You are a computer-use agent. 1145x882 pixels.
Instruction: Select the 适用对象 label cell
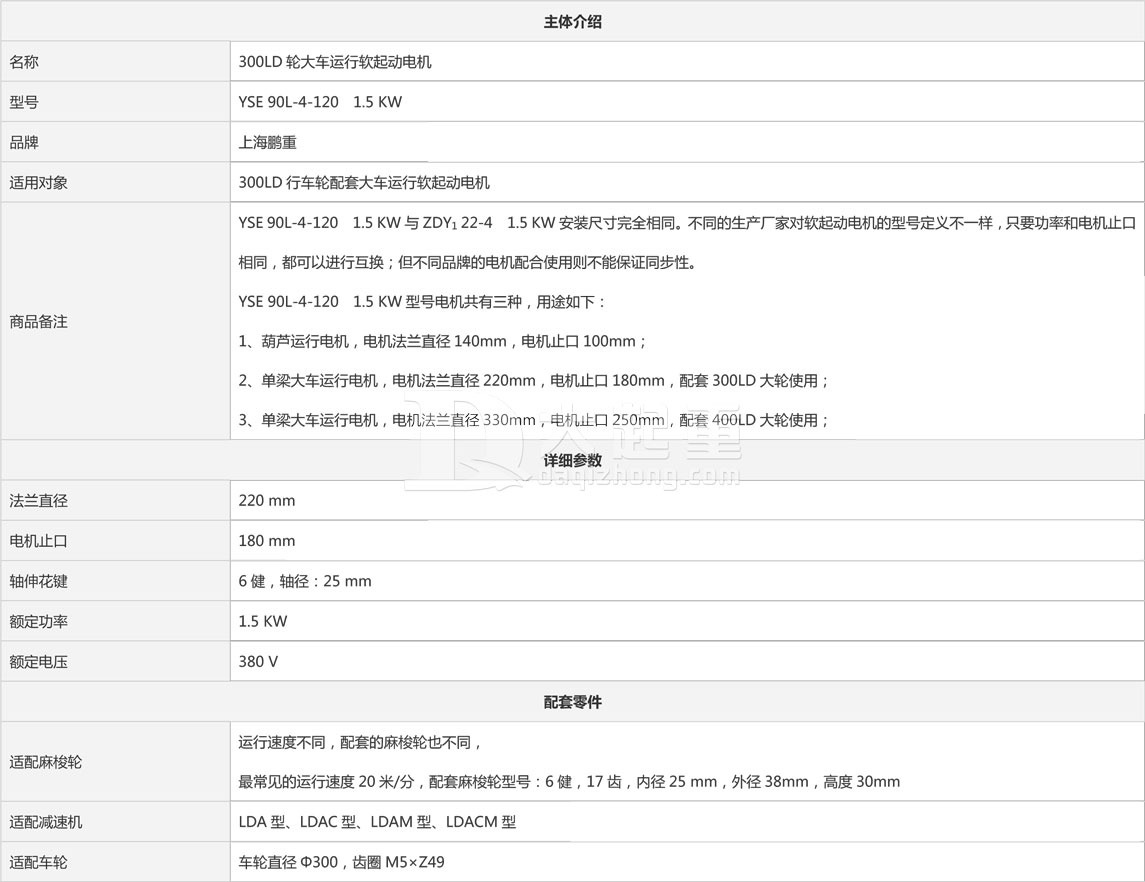[115, 182]
